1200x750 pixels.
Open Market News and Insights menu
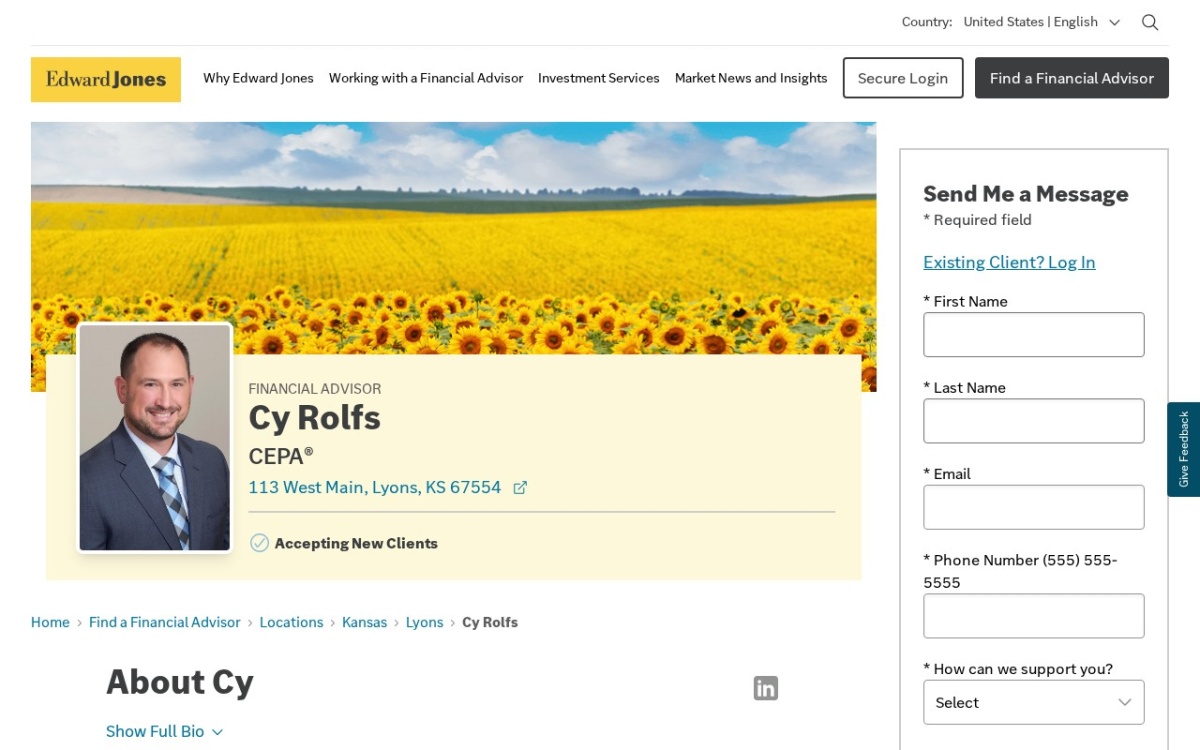pos(751,78)
